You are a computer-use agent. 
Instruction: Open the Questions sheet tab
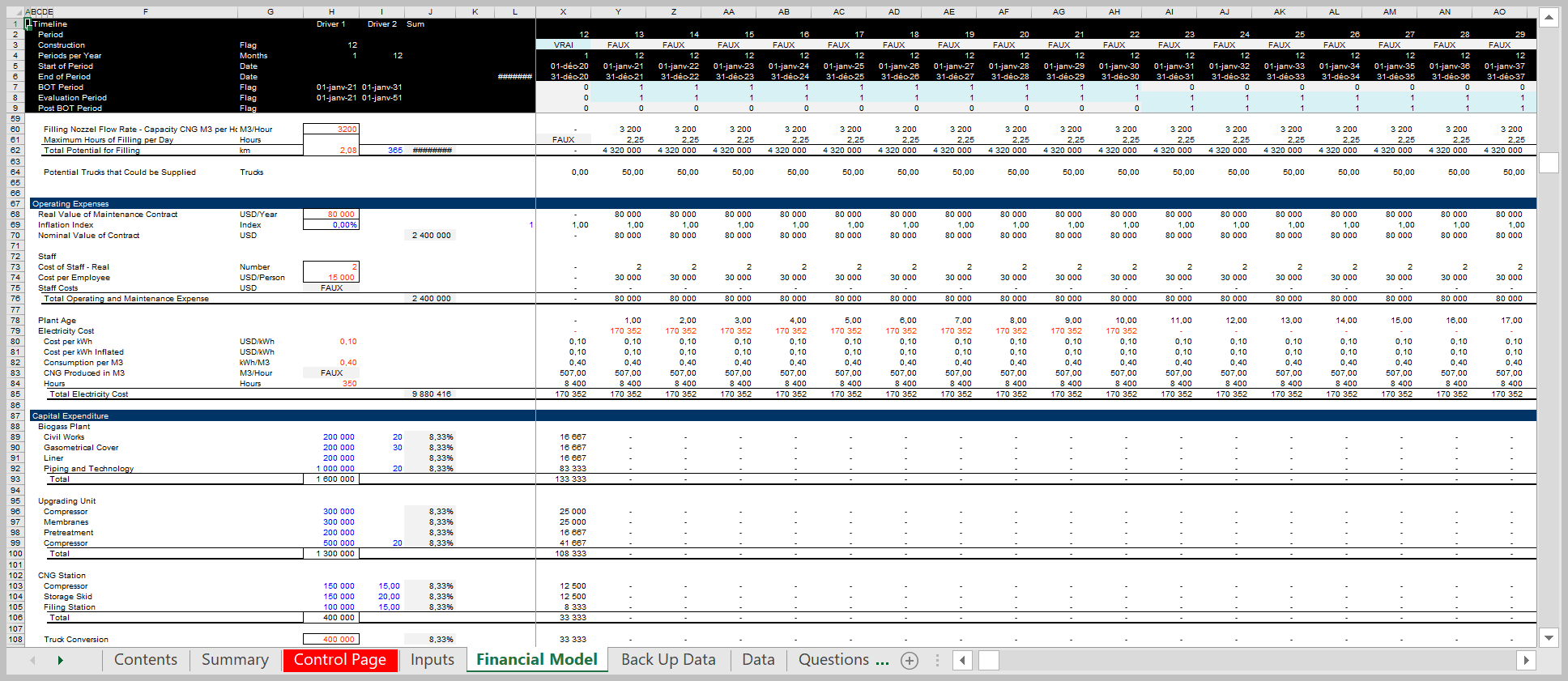tap(842, 660)
